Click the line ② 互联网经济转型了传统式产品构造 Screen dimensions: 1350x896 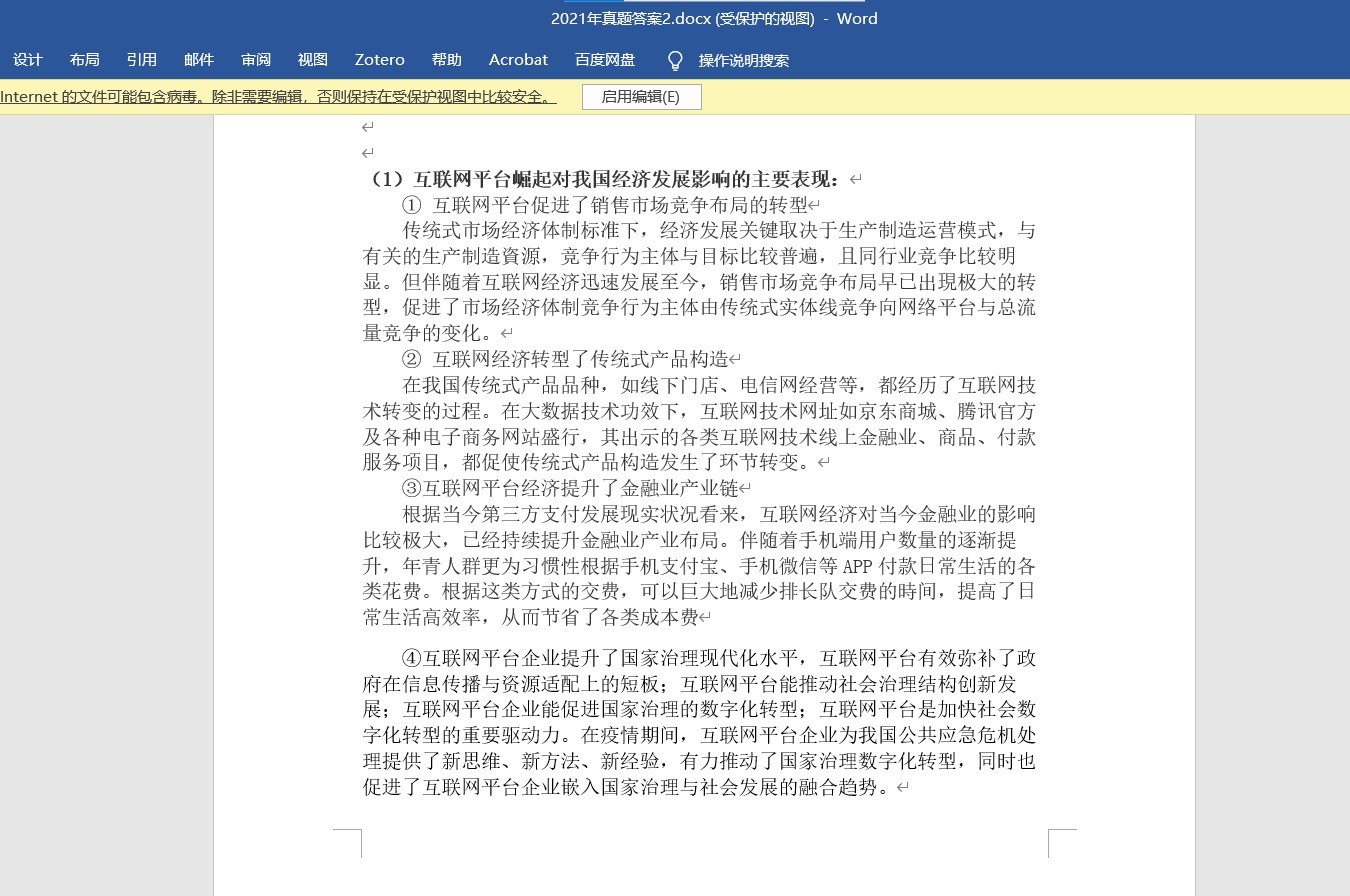tap(565, 359)
